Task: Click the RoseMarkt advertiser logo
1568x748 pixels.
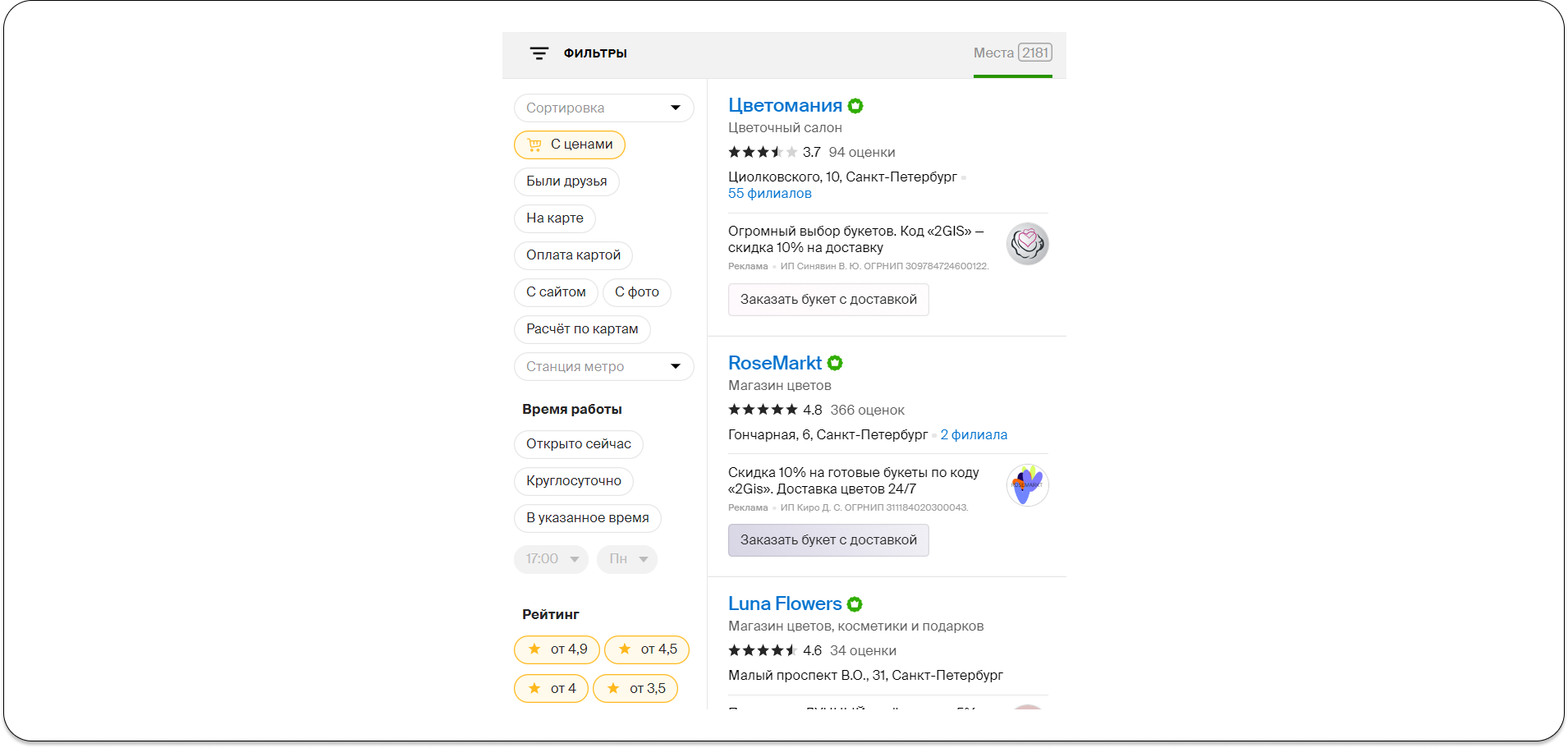Action: tap(1027, 485)
